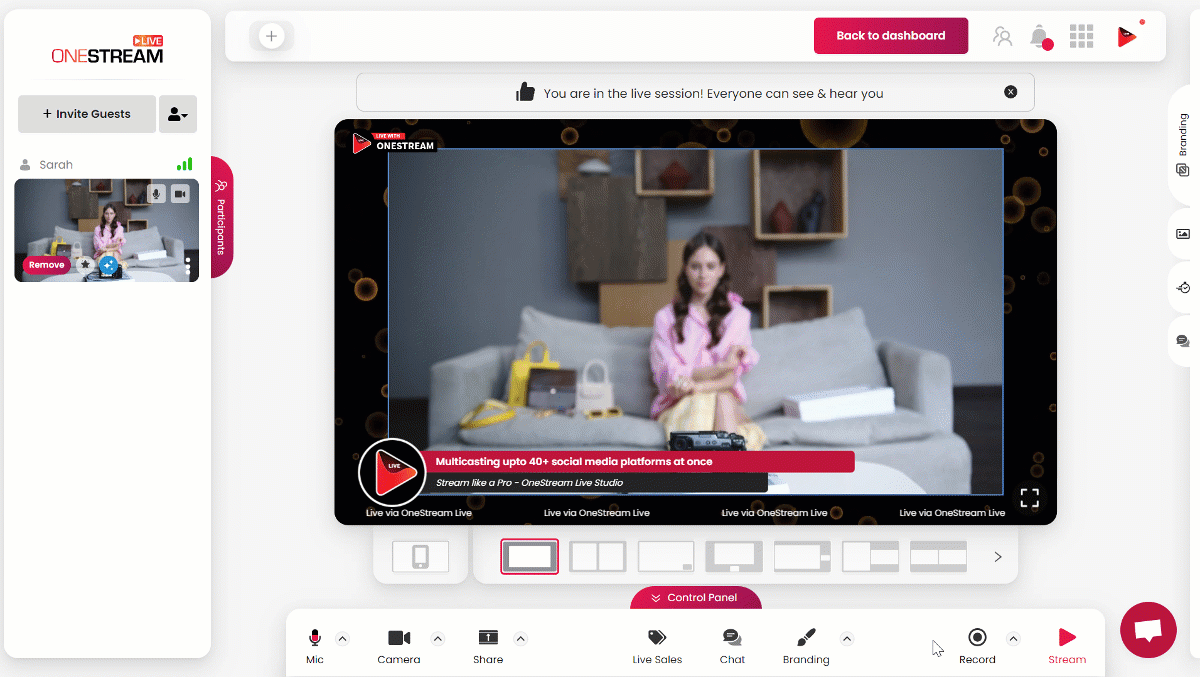
Task: Expand the Mic options arrow
Action: [343, 639]
